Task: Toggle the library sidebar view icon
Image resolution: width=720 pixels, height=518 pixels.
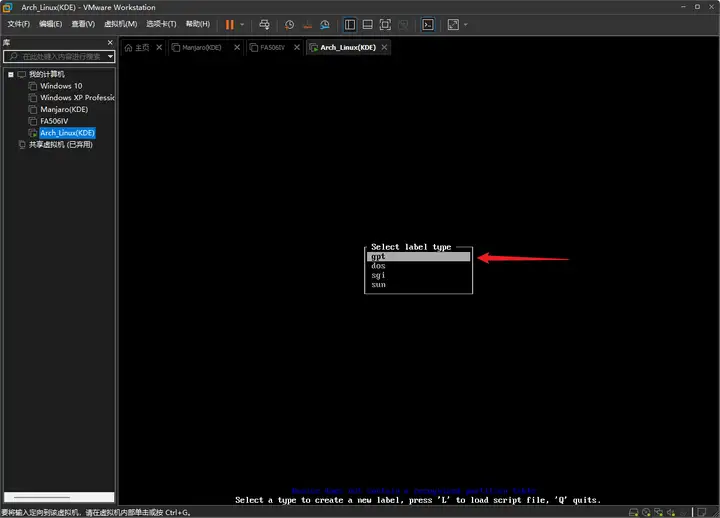Action: tap(350, 24)
